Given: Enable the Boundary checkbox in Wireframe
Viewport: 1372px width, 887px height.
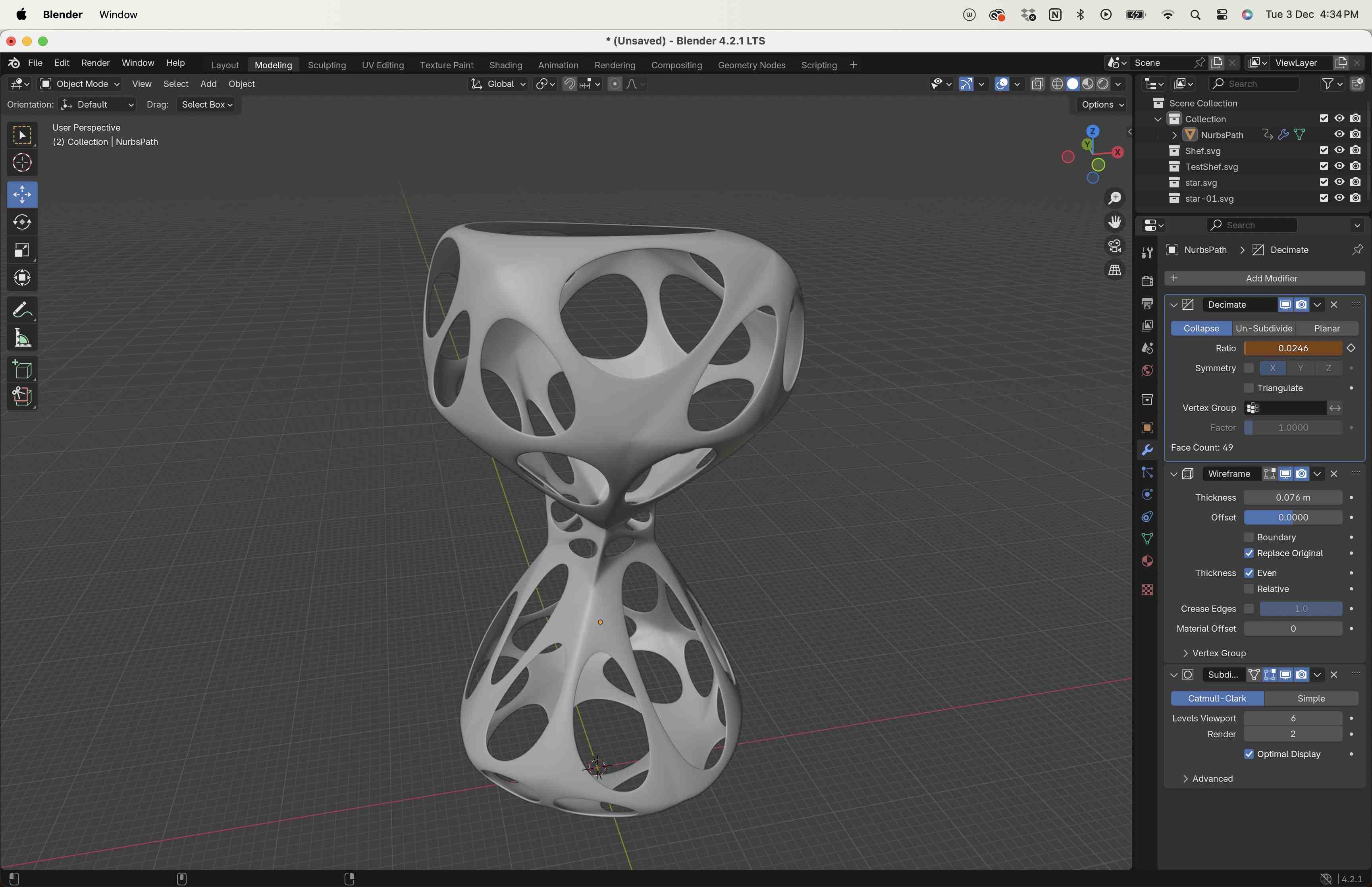Looking at the screenshot, I should tap(1248, 537).
